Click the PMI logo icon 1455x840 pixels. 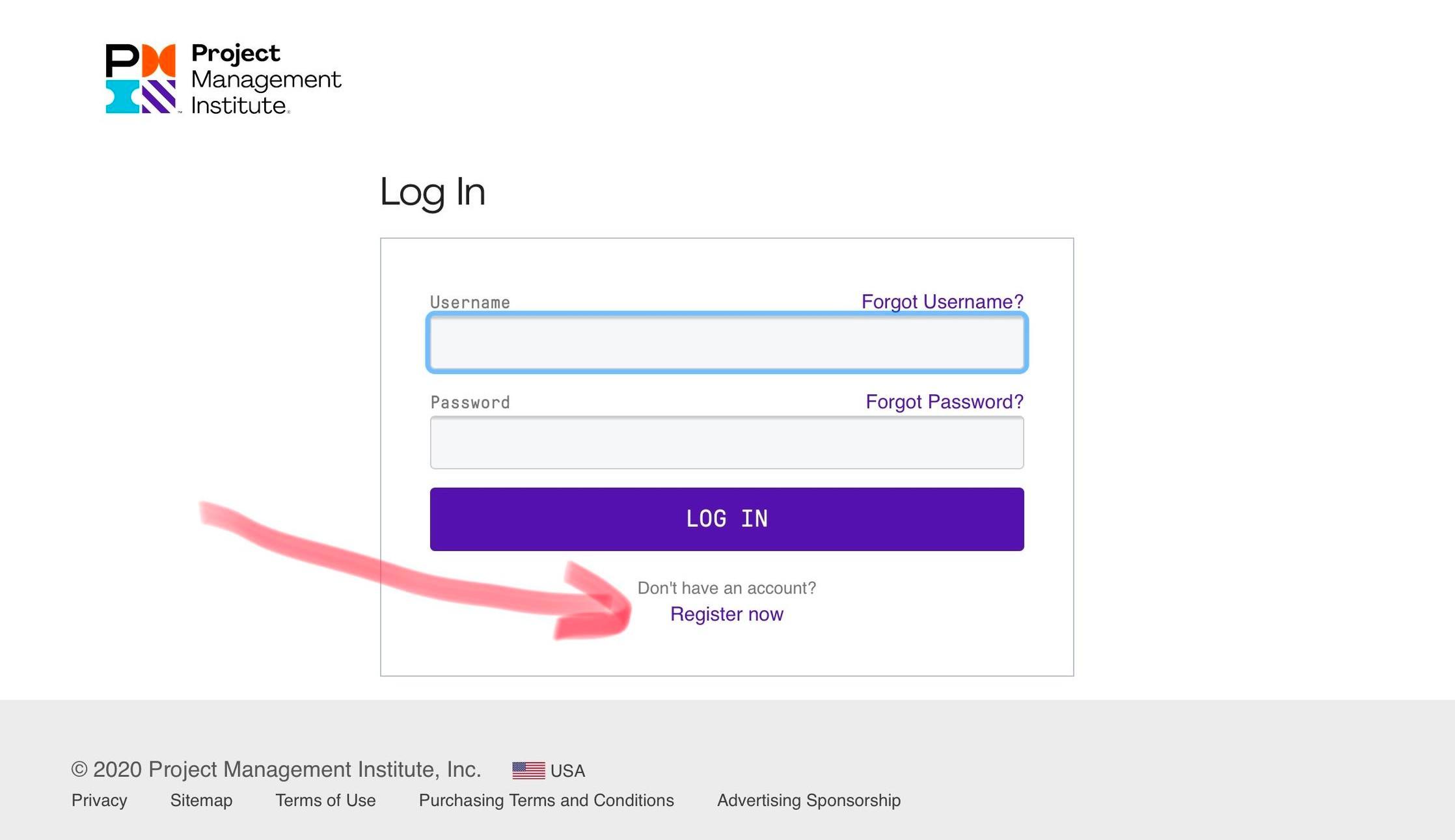click(x=141, y=79)
